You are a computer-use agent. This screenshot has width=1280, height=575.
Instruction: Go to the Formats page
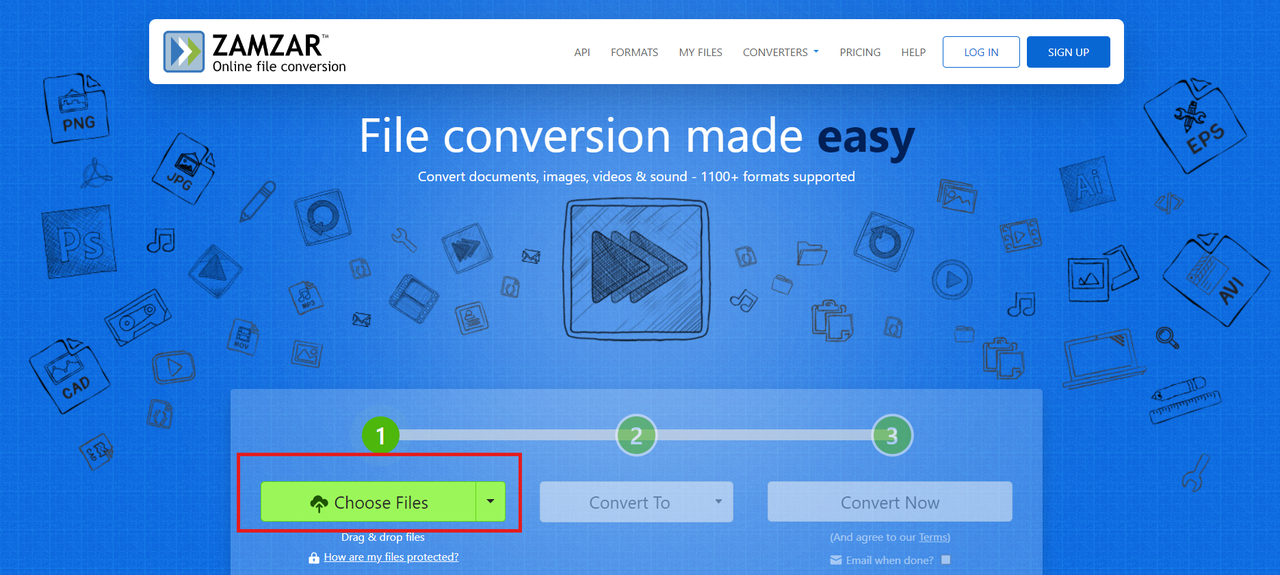click(634, 52)
